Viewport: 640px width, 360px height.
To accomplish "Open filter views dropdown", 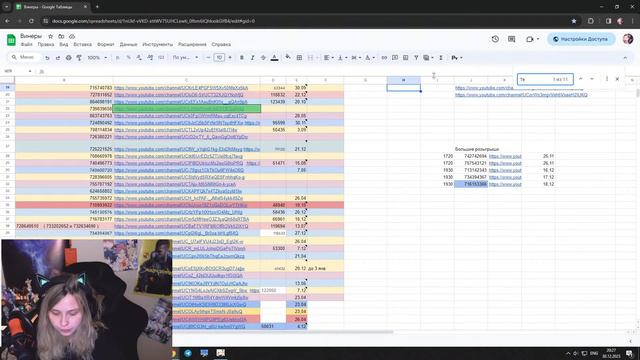I will pyautogui.click(x=428, y=58).
